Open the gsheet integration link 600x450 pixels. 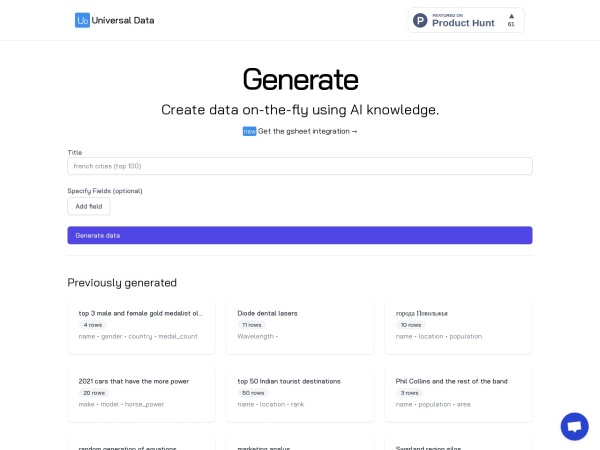pos(307,131)
